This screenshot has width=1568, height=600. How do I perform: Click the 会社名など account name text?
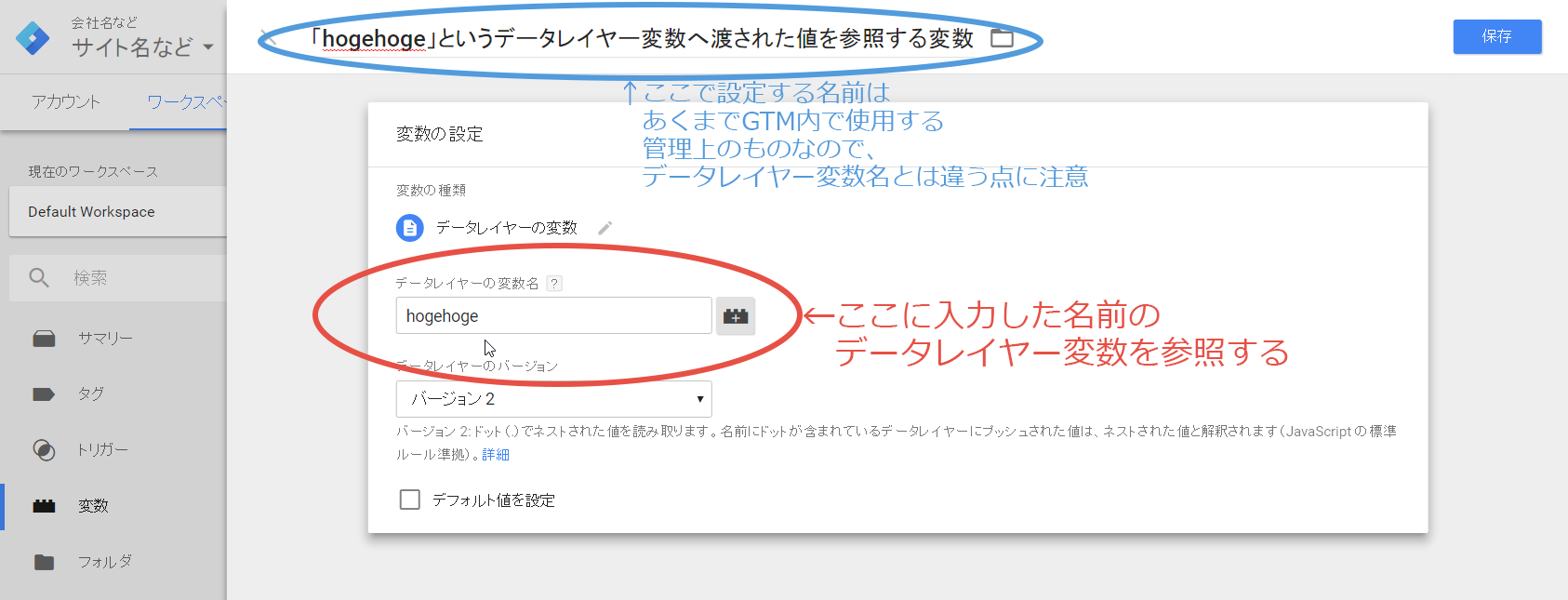(104, 22)
